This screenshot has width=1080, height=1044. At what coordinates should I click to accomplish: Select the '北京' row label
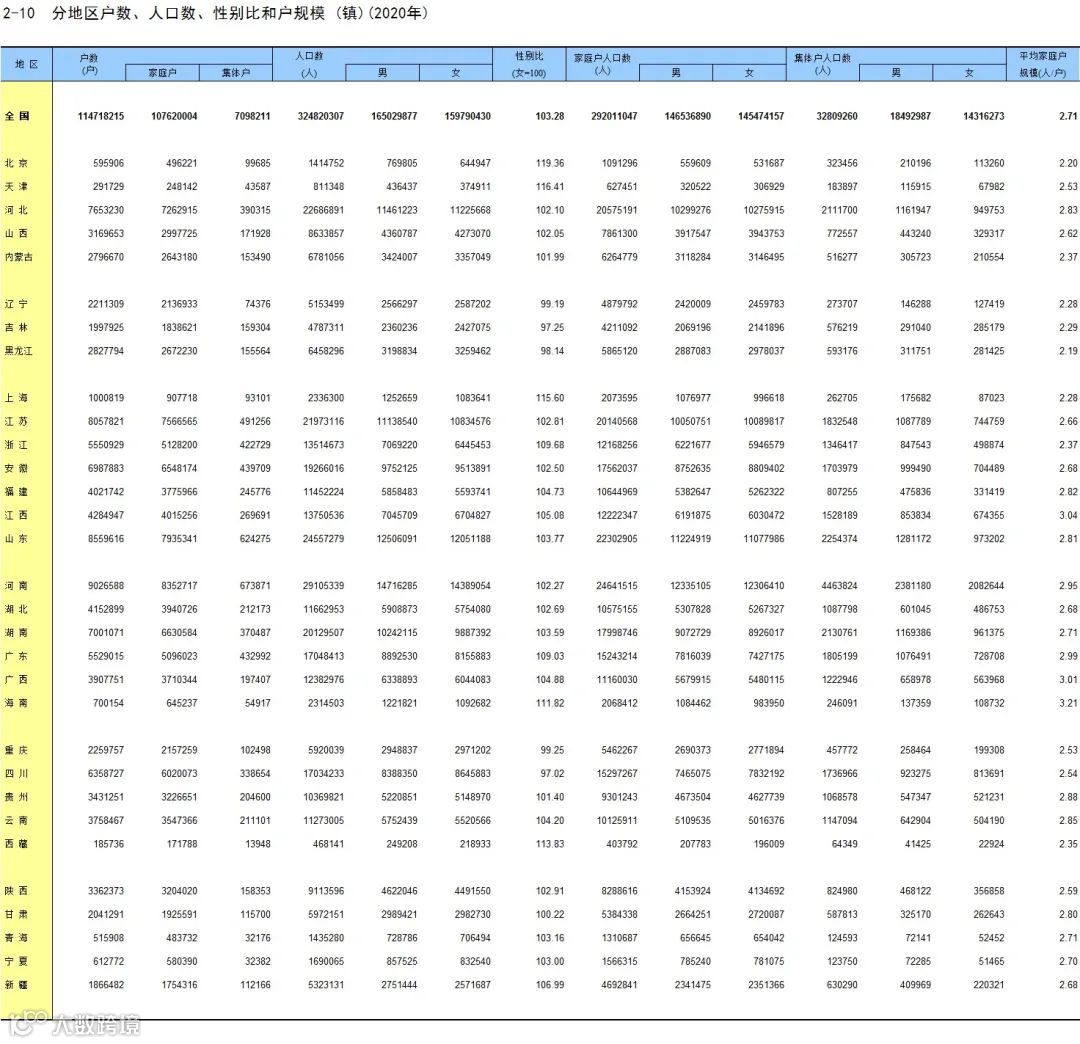(17, 163)
